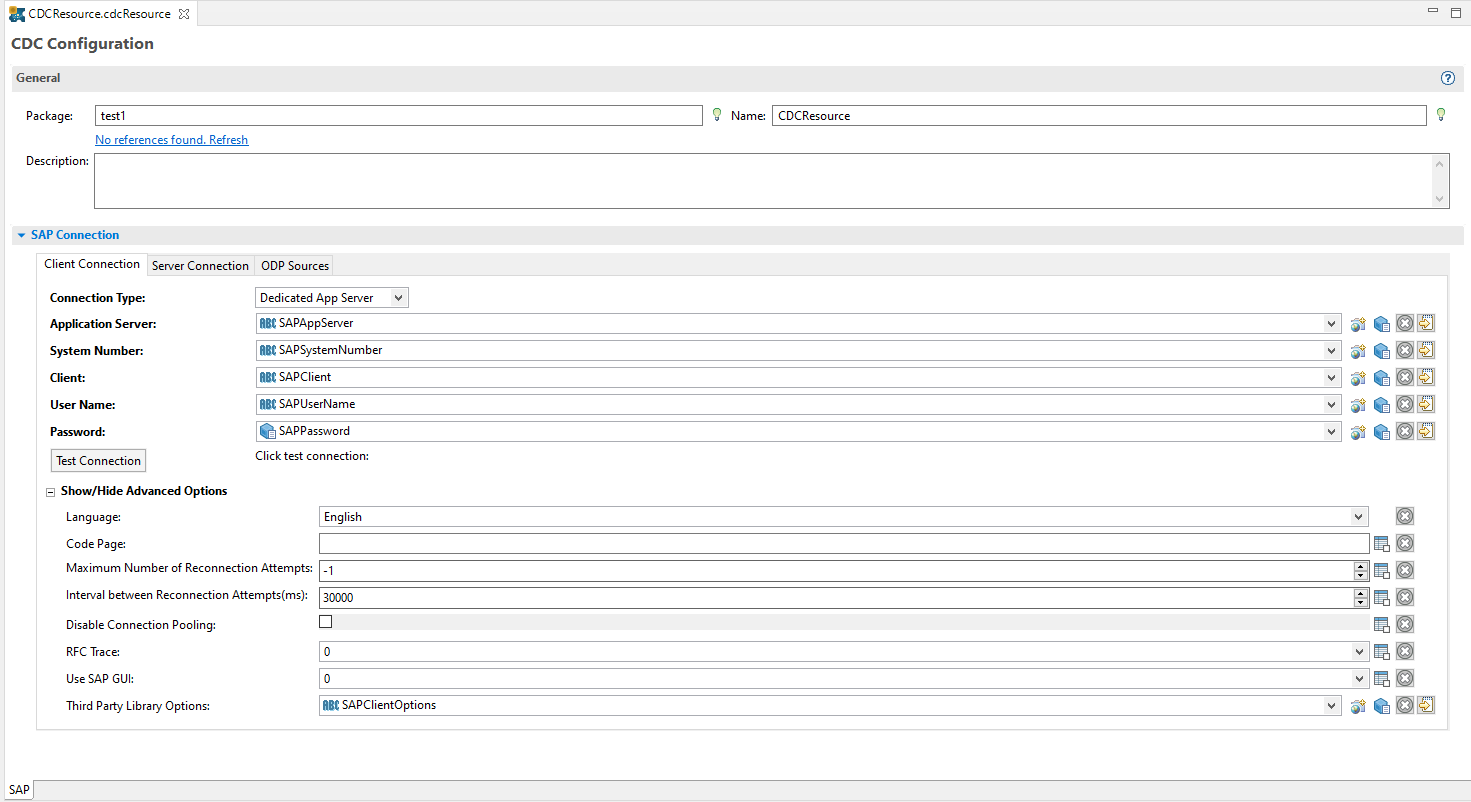The width and height of the screenshot is (1471, 802).
Task: Go to Password module property
Action: [1427, 432]
